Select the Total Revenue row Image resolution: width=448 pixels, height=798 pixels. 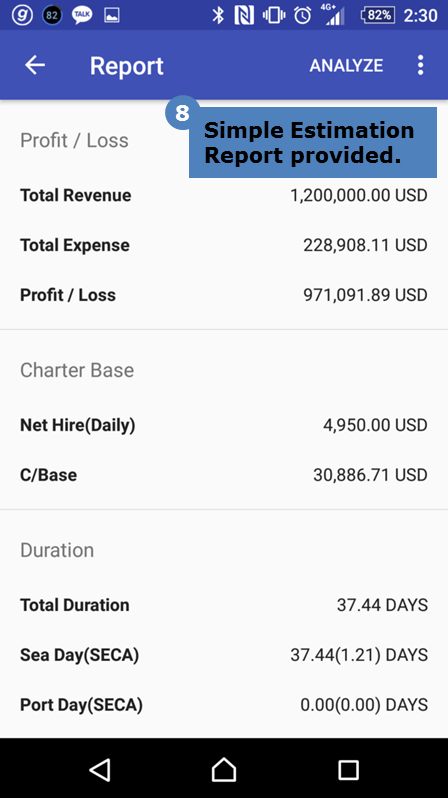224,195
